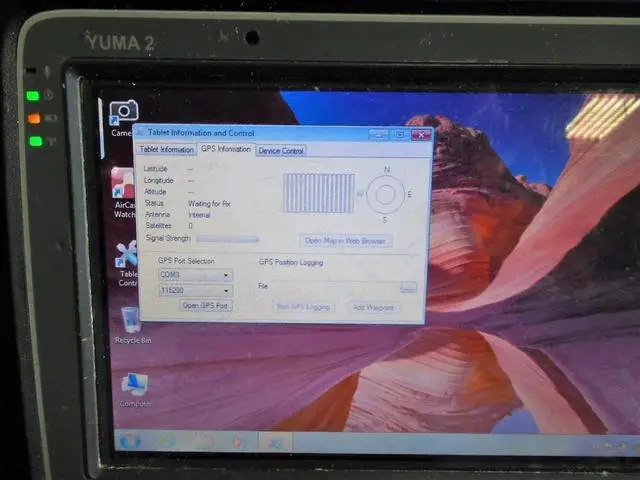Screen dimensions: 640x480
Task: Open the Camera desktop shortcut
Action: tap(124, 113)
